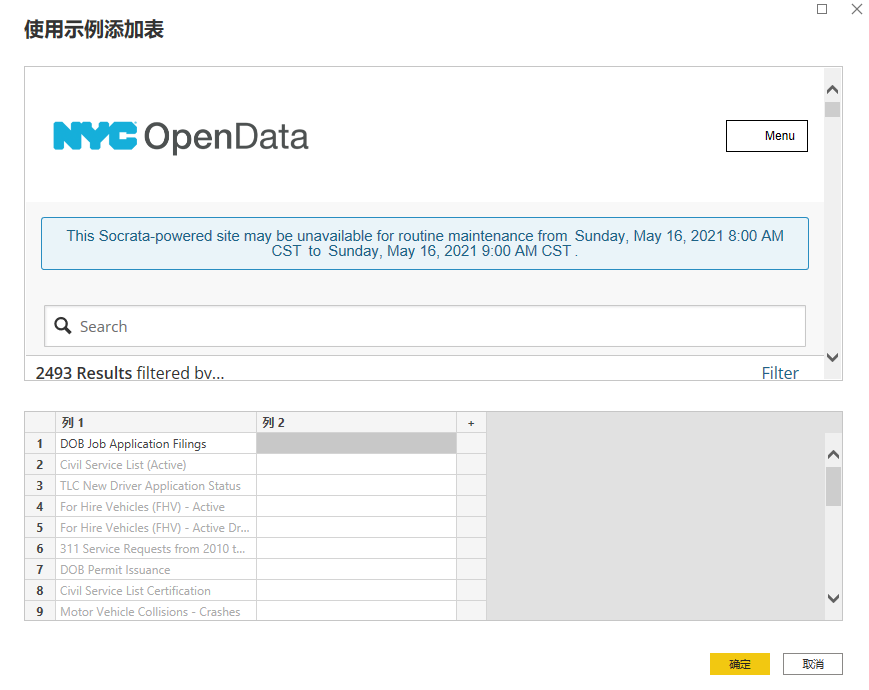Screen dimensions: 869x690
Task: Cancel with the 取消 button
Action: pos(812,664)
